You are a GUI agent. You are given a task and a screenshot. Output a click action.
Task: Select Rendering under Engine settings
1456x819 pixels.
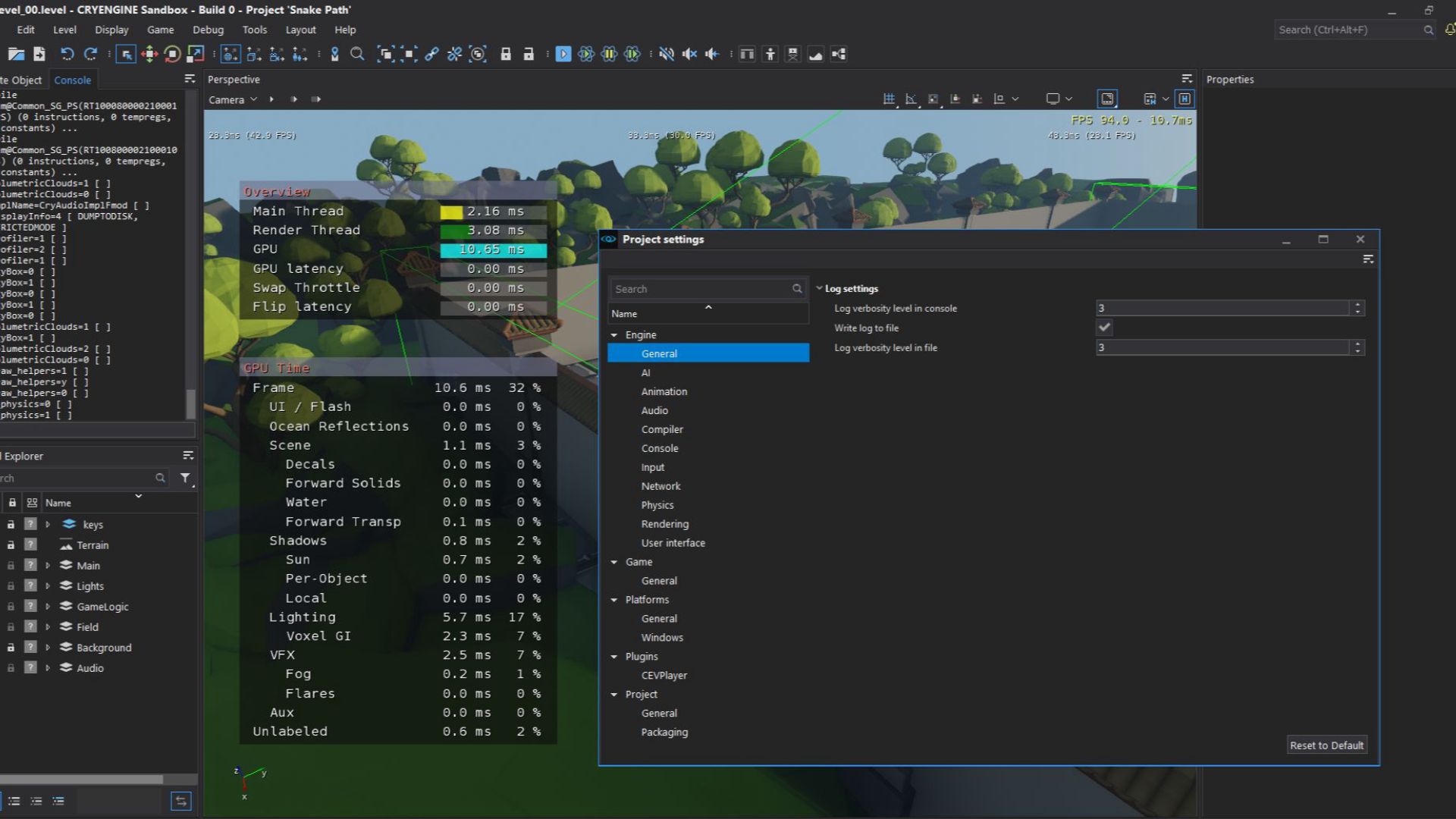coord(664,524)
